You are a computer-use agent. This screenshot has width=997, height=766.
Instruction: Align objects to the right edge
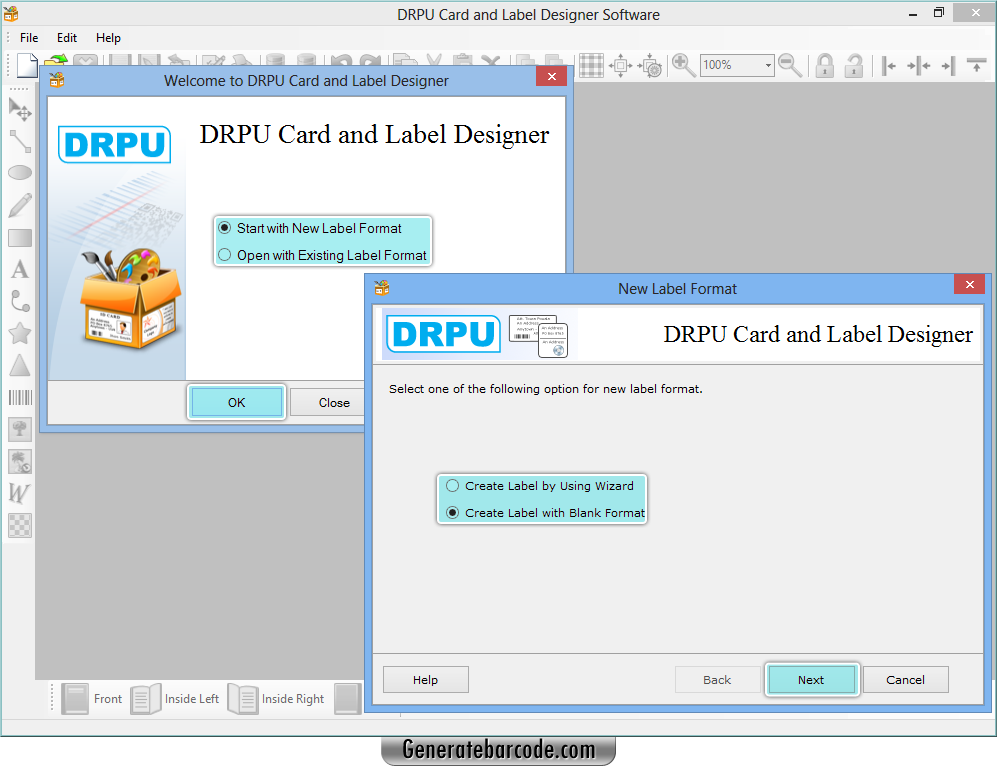tap(948, 65)
